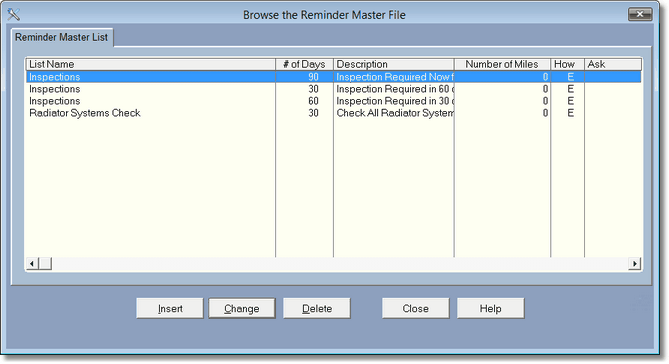The width and height of the screenshot is (669, 364).
Task: Click the horizontal scrollbar thumb
Action: pyautogui.click(x=45, y=264)
